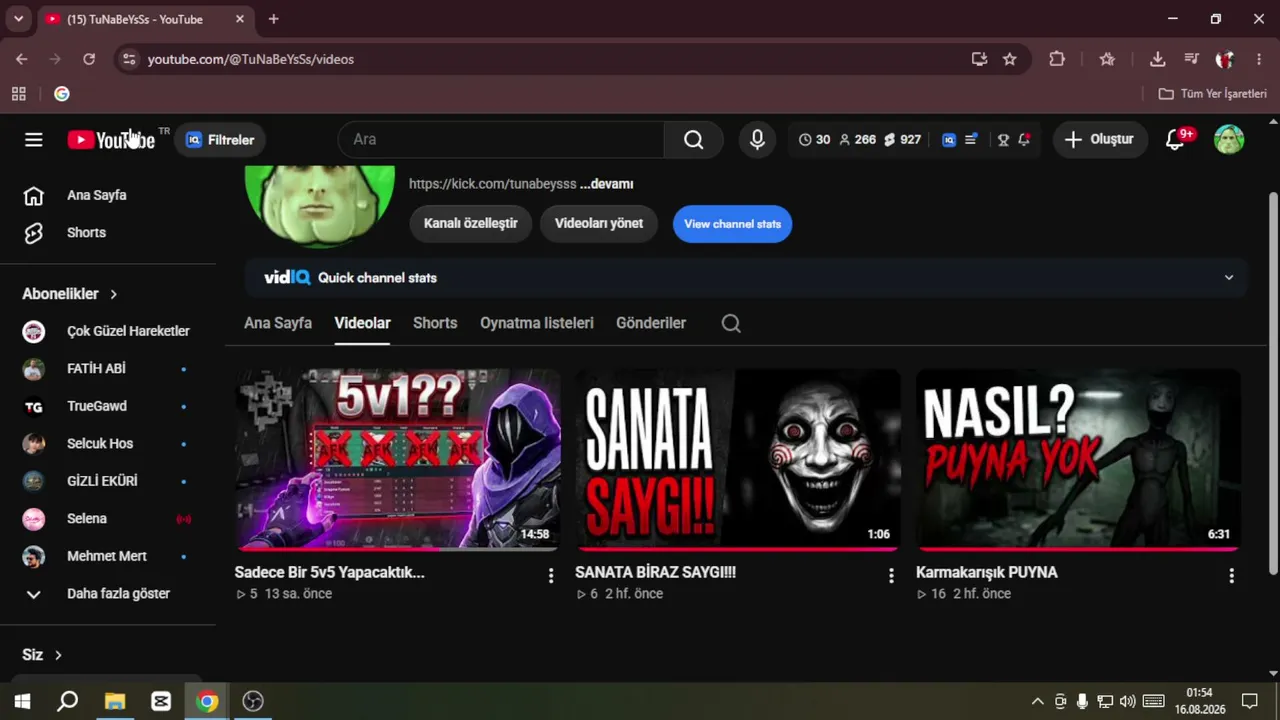This screenshot has width=1280, height=720.
Task: Open the vidIQ Shorts stat showing 927
Action: coord(902,140)
